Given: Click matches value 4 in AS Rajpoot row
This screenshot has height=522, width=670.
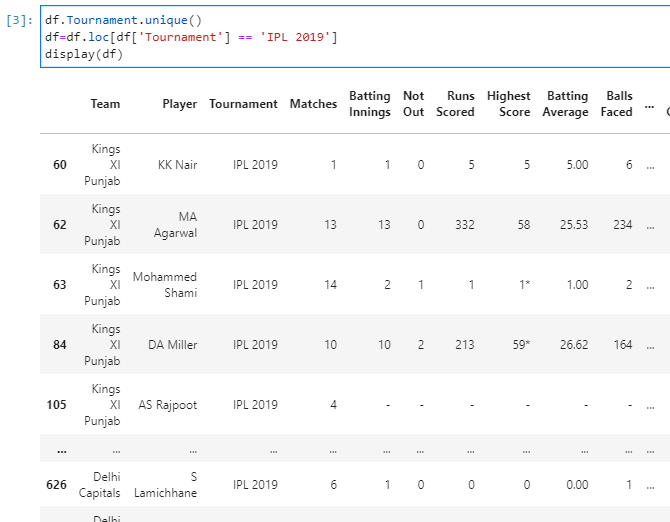Looking at the screenshot, I should tap(334, 405).
